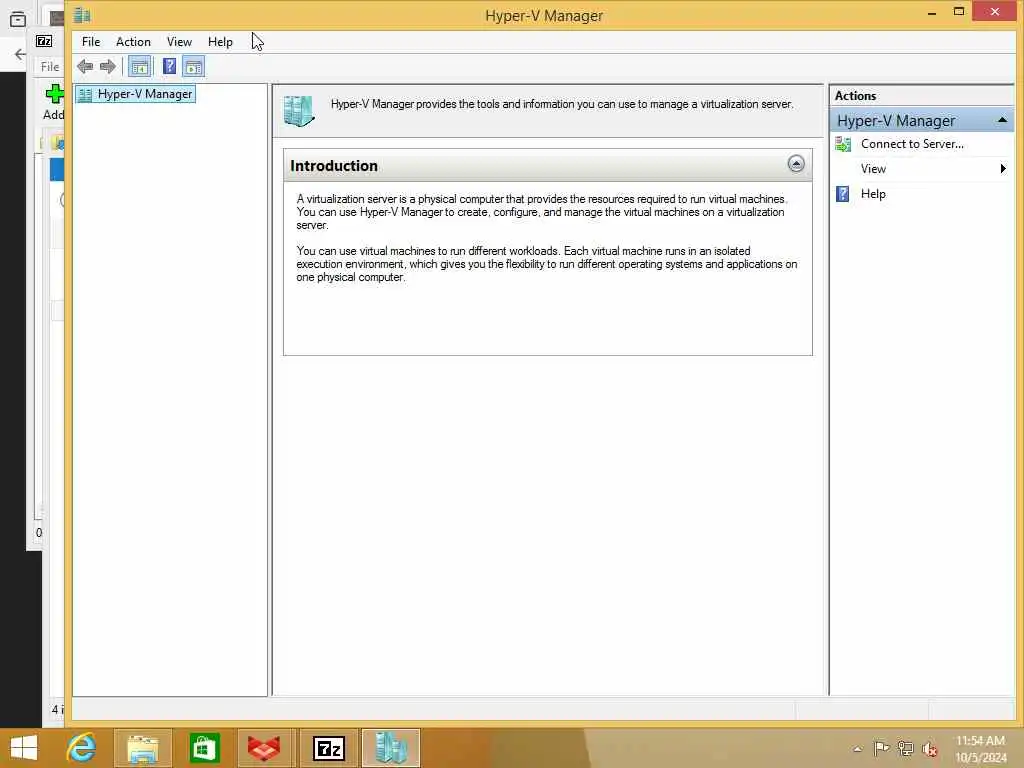The height and width of the screenshot is (768, 1024).
Task: Click 7z icon of background 7-Zip window
Action: click(44, 41)
